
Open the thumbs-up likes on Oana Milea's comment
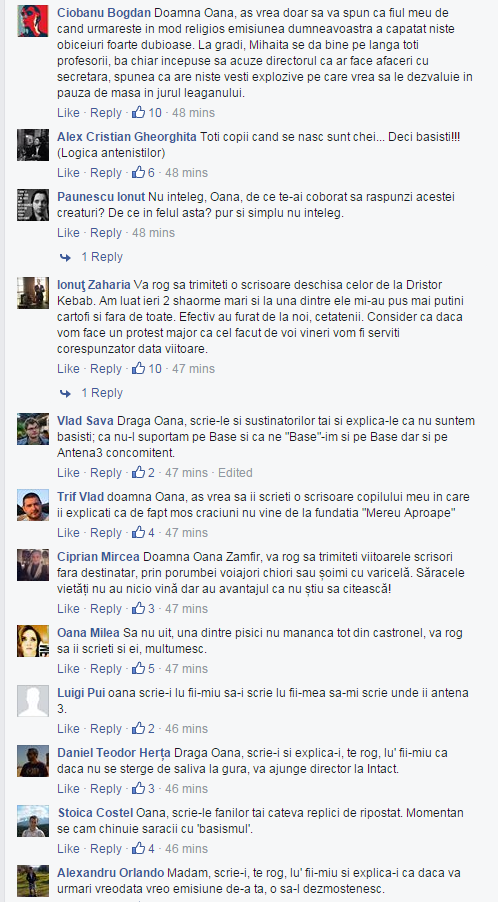(x=143, y=668)
